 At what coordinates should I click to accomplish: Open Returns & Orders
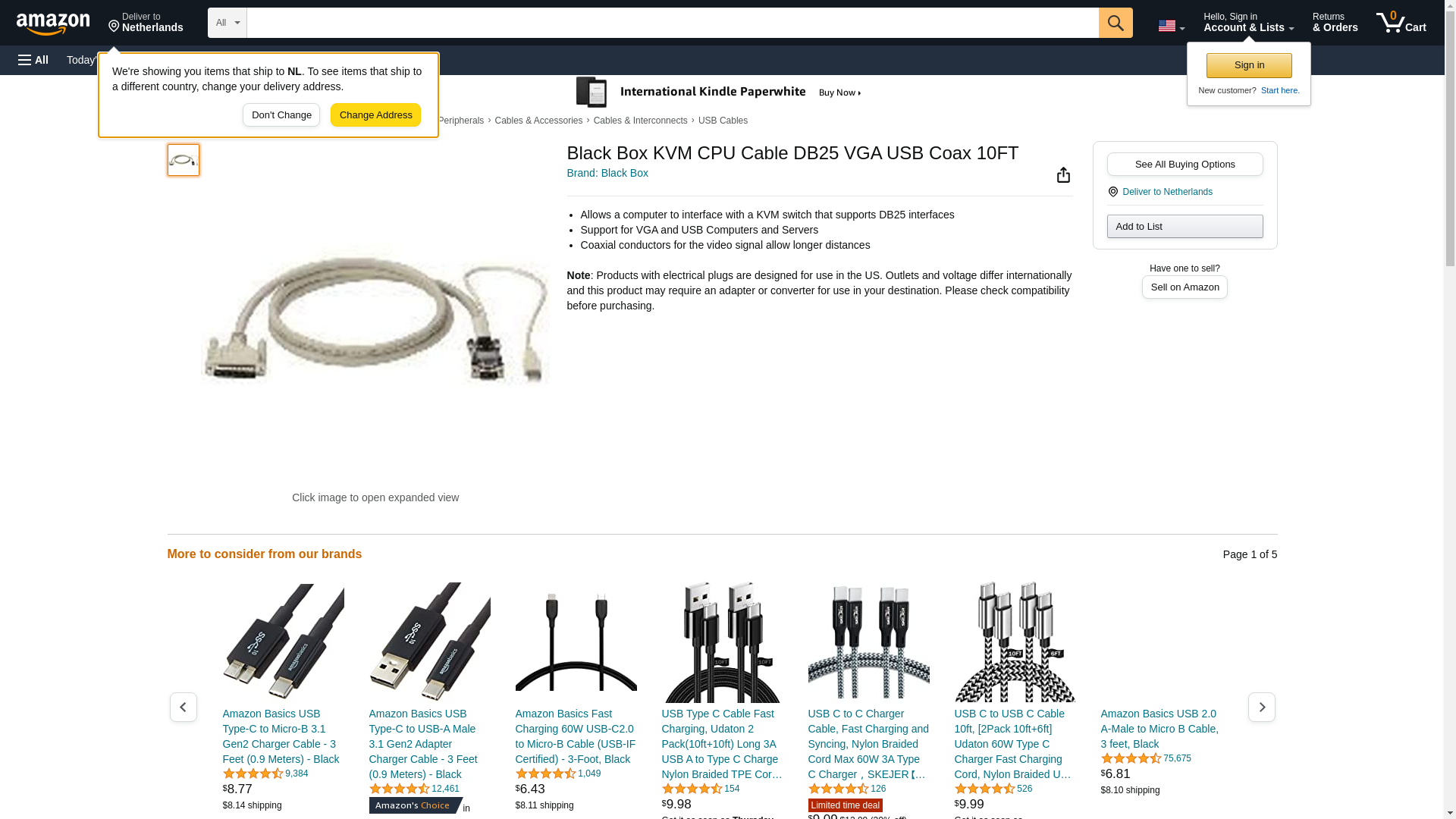tap(1335, 23)
